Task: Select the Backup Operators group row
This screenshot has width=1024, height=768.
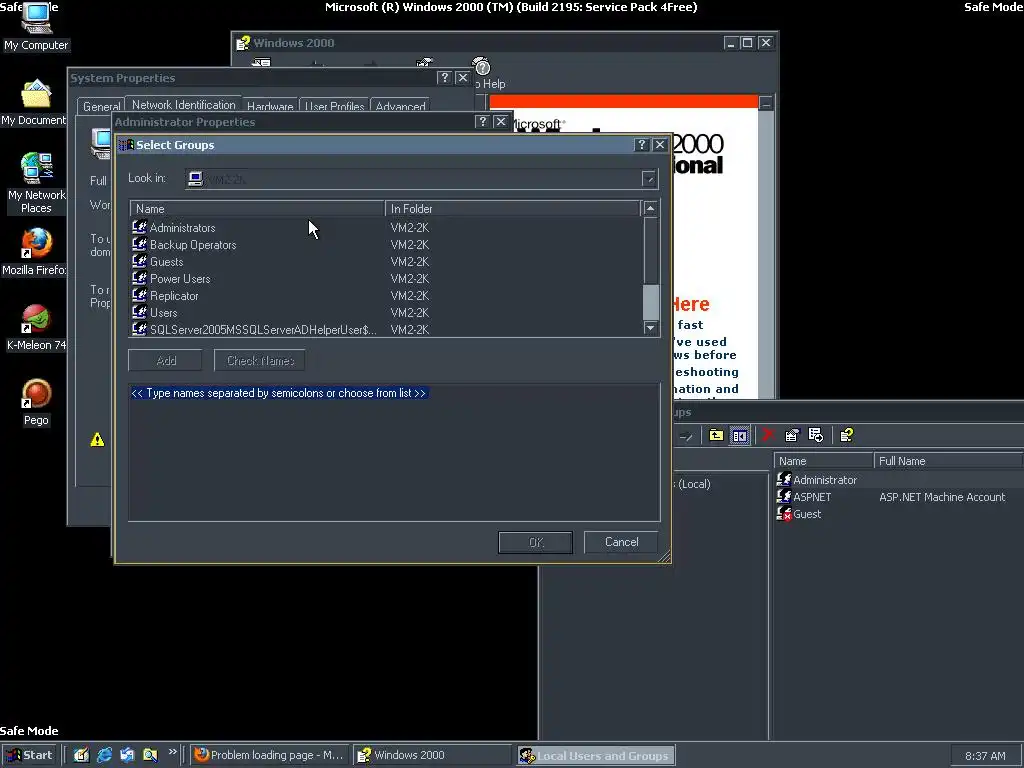Action: (x=387, y=245)
